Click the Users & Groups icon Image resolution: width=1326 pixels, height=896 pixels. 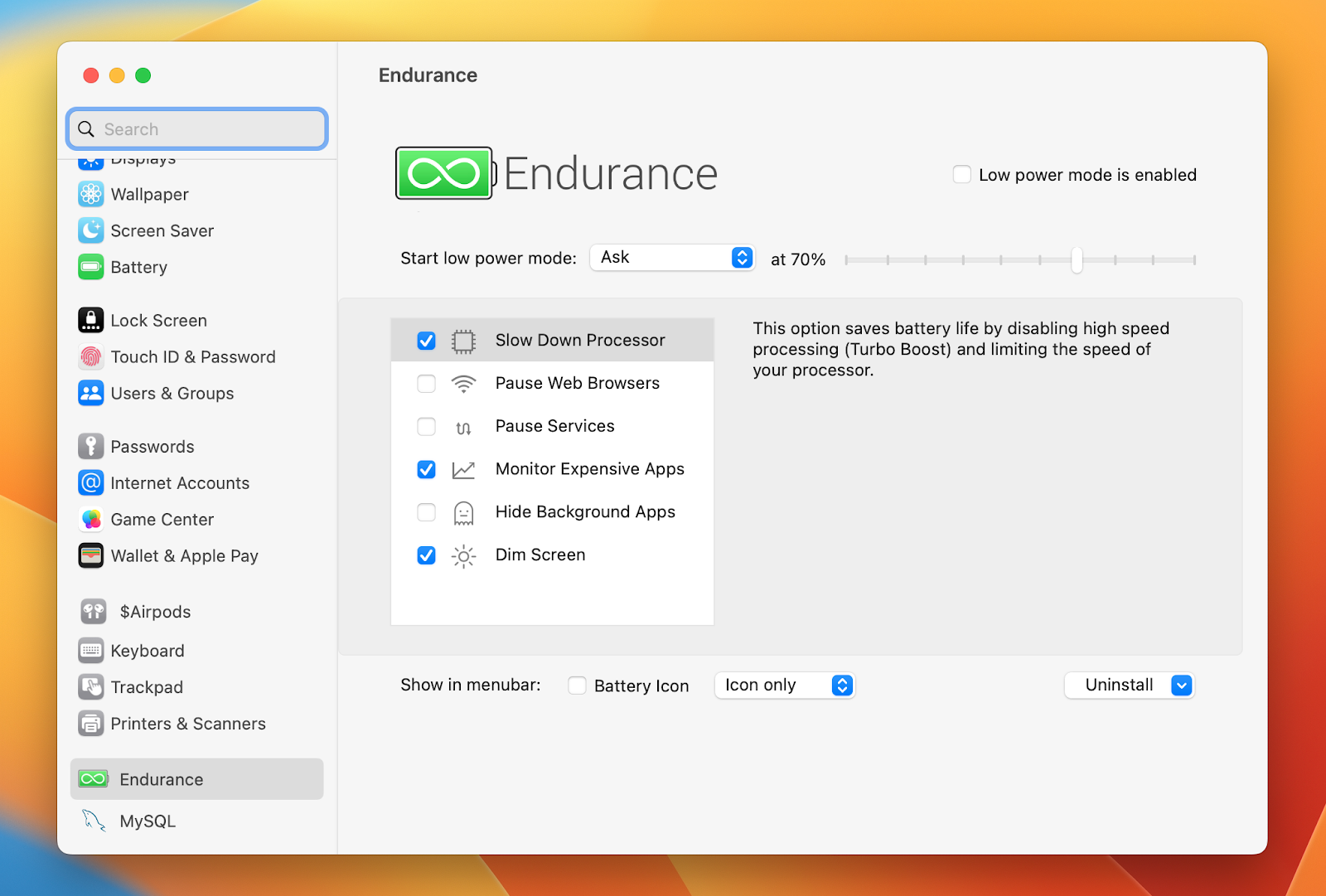[x=91, y=393]
